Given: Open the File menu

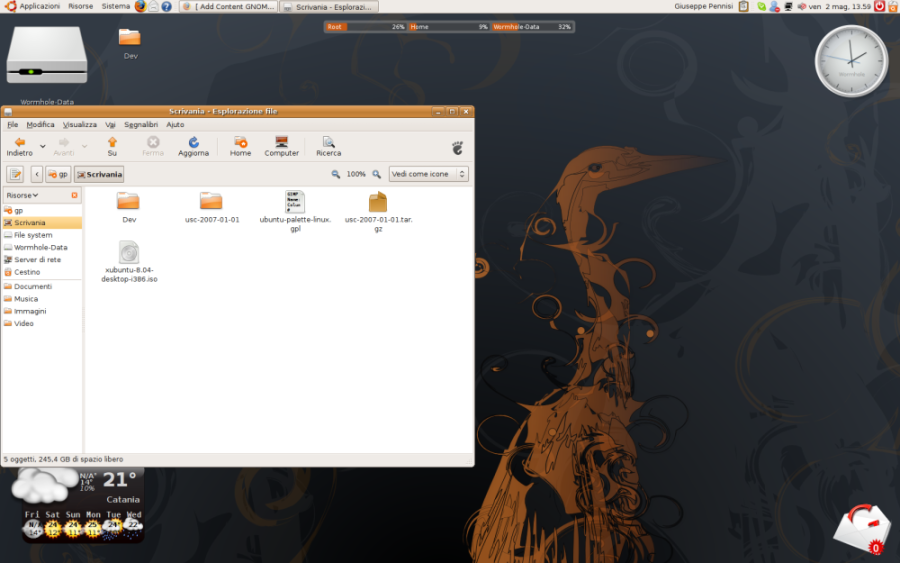Looking at the screenshot, I should 13,125.
